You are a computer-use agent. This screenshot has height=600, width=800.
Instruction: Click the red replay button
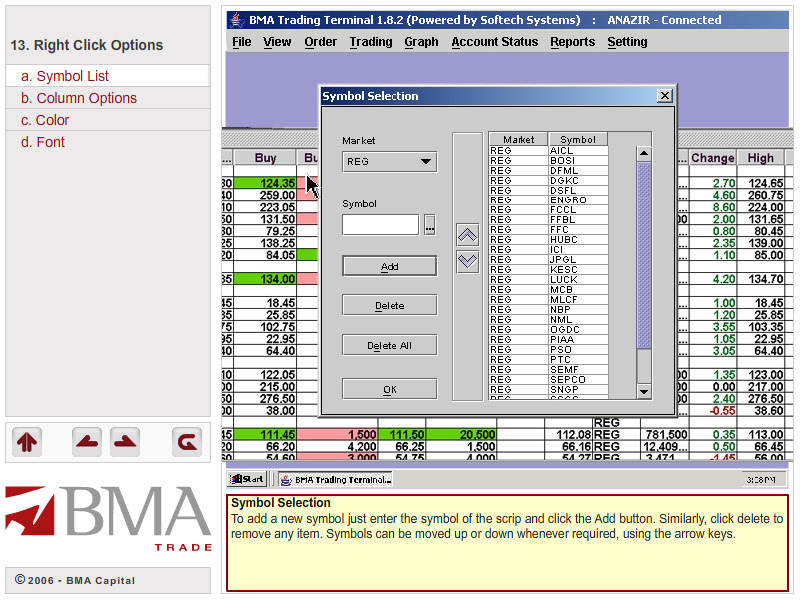pyautogui.click(x=187, y=442)
